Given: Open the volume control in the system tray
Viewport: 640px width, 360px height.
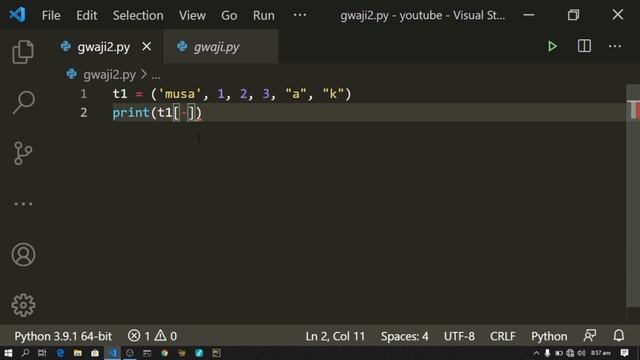Looking at the screenshot, I should (x=581, y=353).
